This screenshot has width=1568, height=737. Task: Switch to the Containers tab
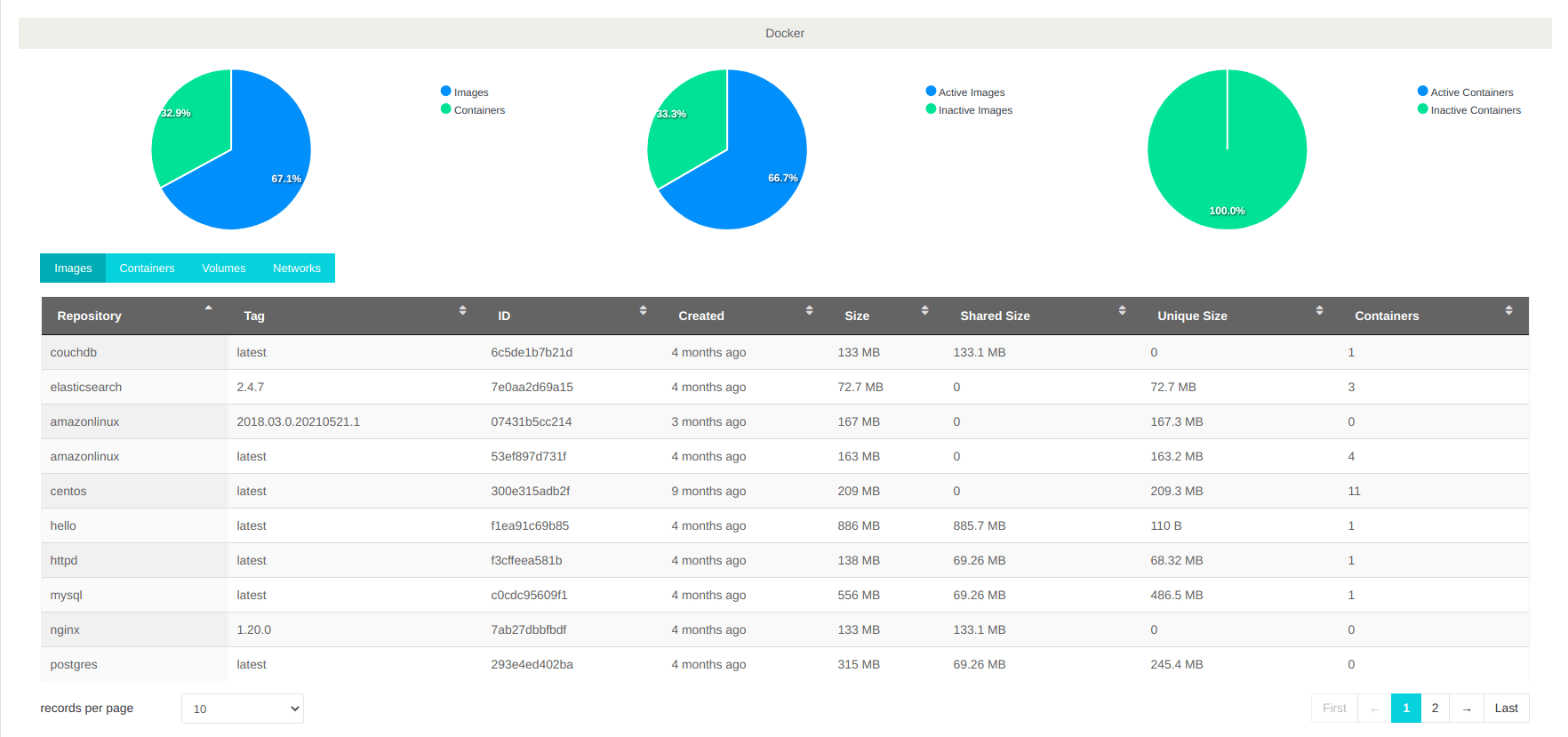(147, 268)
